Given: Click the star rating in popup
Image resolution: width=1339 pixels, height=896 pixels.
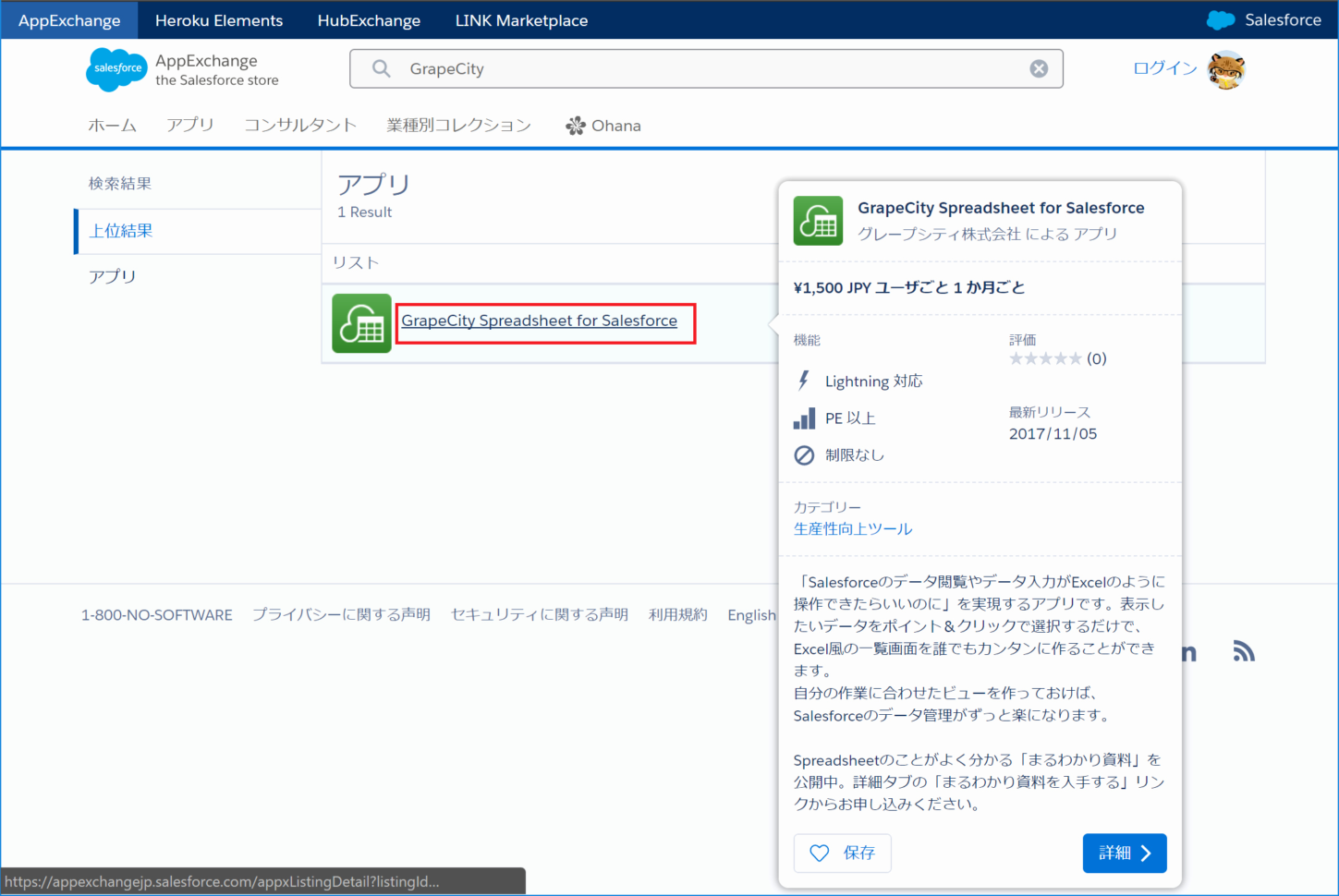Looking at the screenshot, I should pos(1045,358).
